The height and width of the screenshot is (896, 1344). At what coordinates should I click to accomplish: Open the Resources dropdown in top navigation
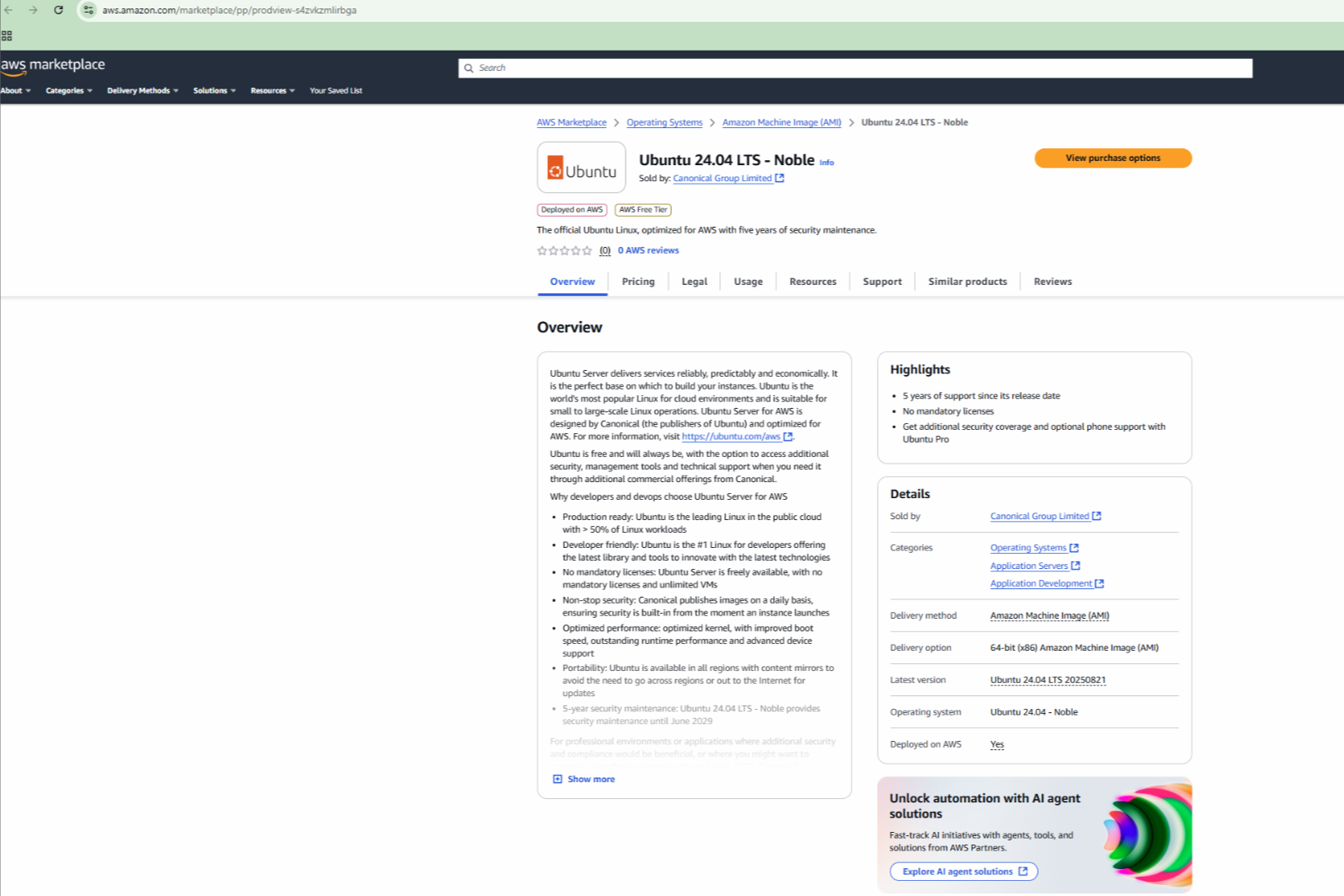(x=272, y=91)
